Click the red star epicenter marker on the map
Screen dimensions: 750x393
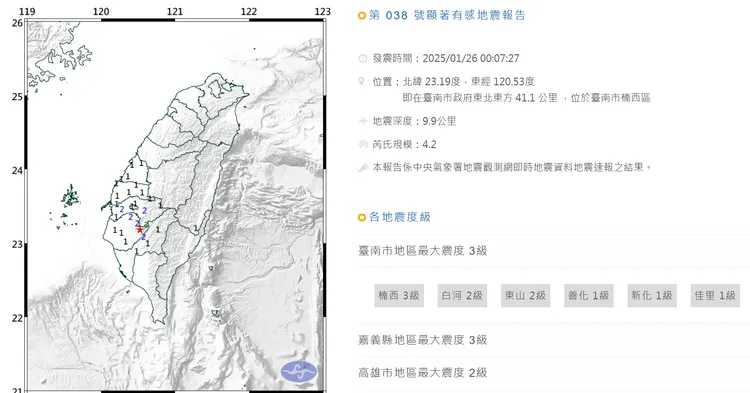point(140,230)
